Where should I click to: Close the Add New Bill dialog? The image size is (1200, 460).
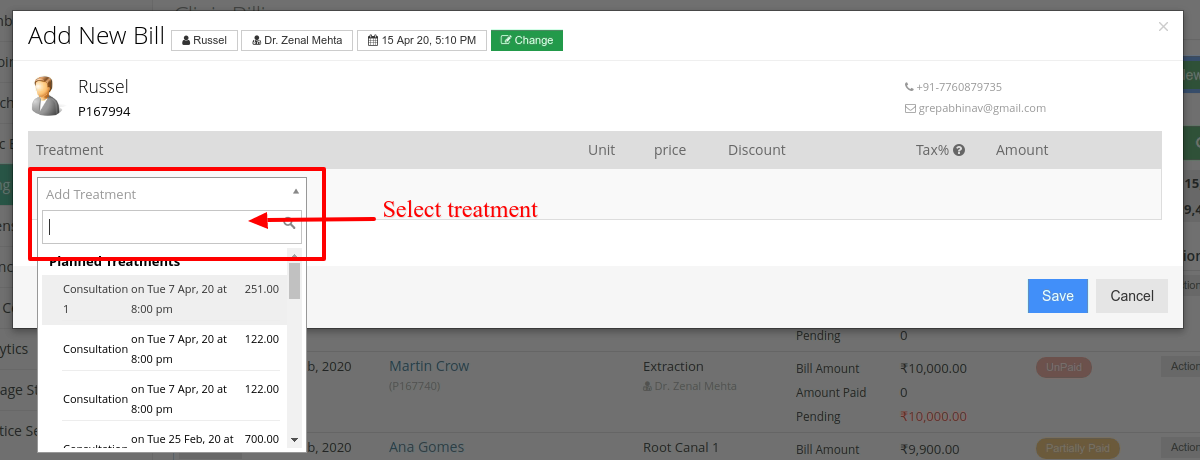pos(1163,27)
